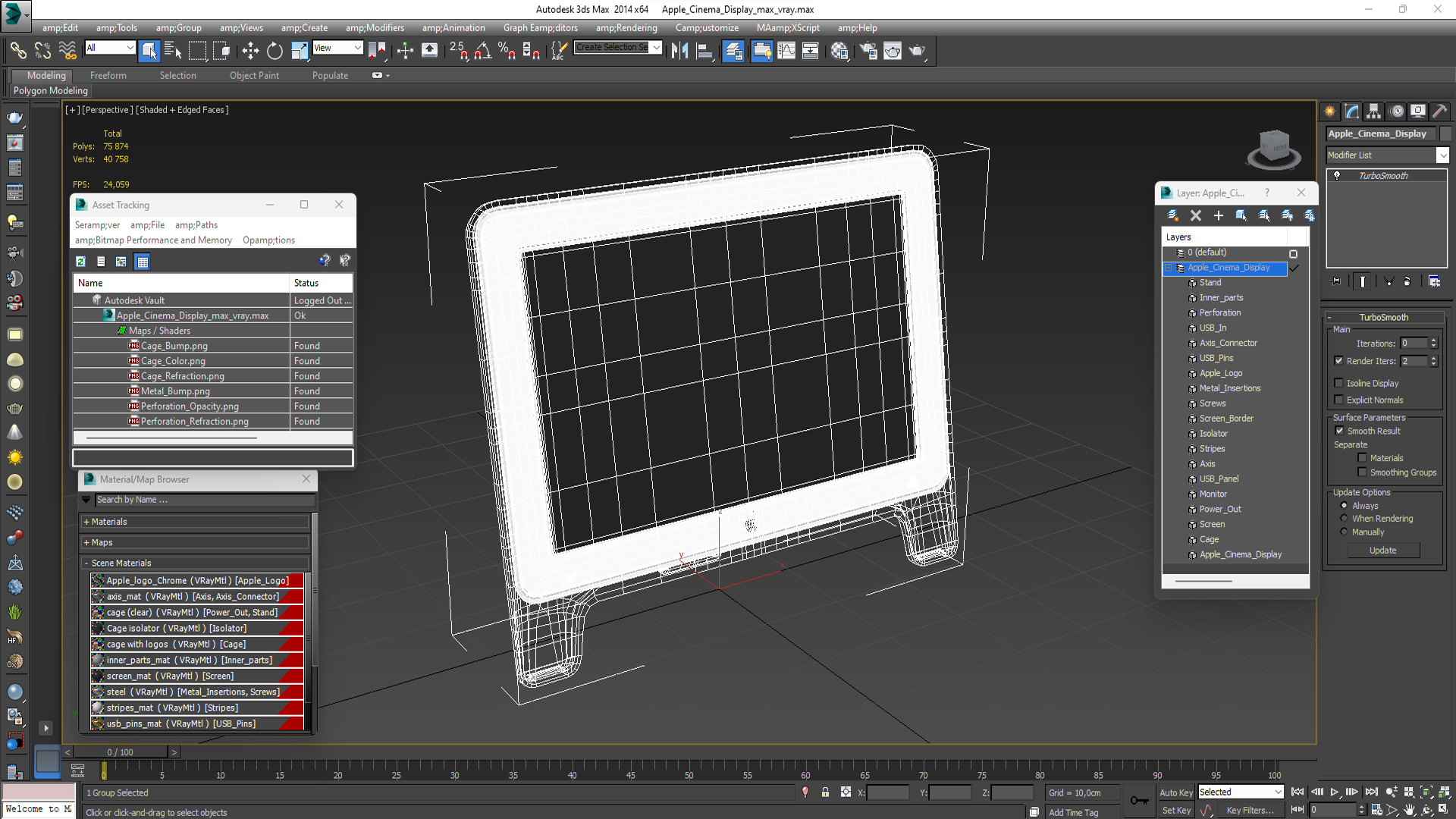The height and width of the screenshot is (819, 1456).
Task: Toggle TurboSmooth modifier lightbulb
Action: pyautogui.click(x=1337, y=175)
